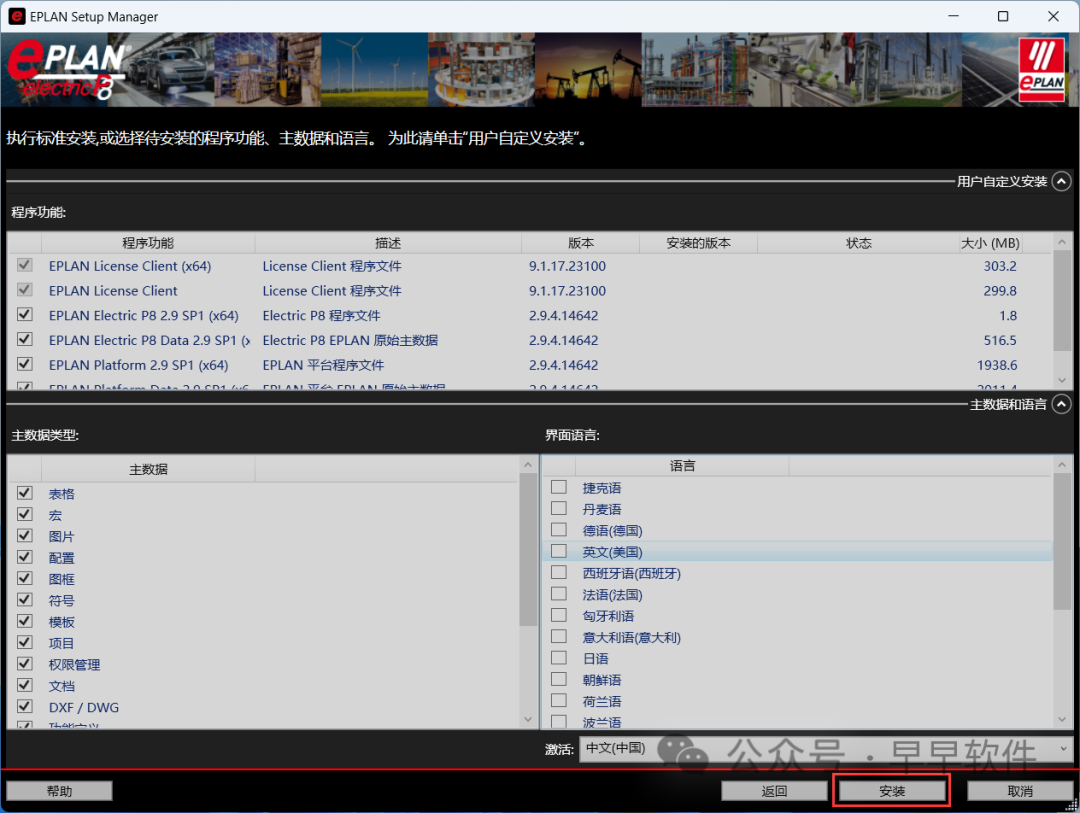
Task: Click the red EPLAN logo at top right
Action: point(1040,69)
